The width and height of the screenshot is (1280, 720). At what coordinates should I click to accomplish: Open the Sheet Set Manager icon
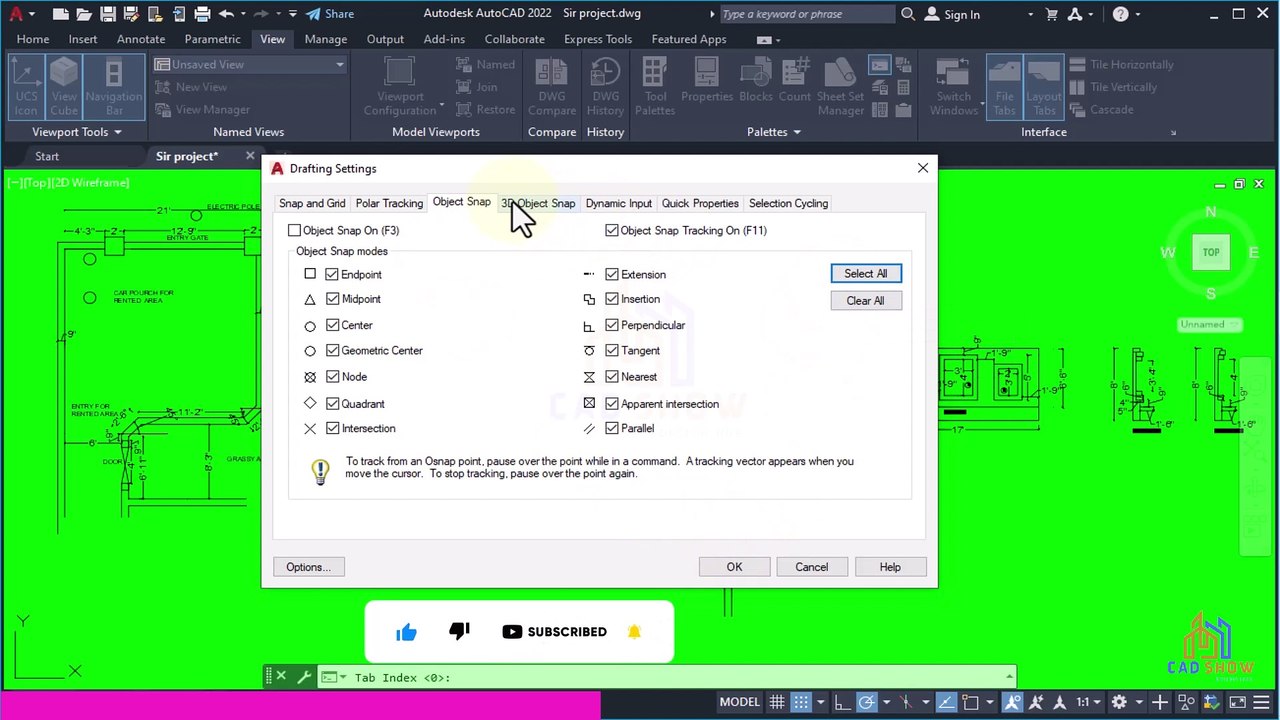coord(840,86)
